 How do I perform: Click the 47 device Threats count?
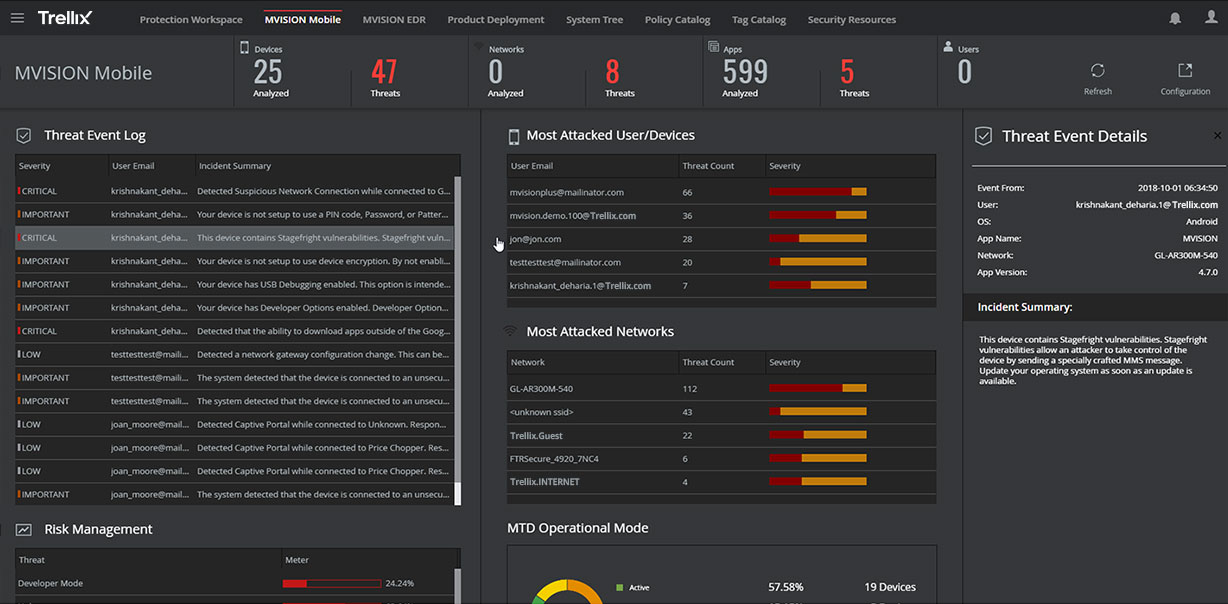coord(385,72)
